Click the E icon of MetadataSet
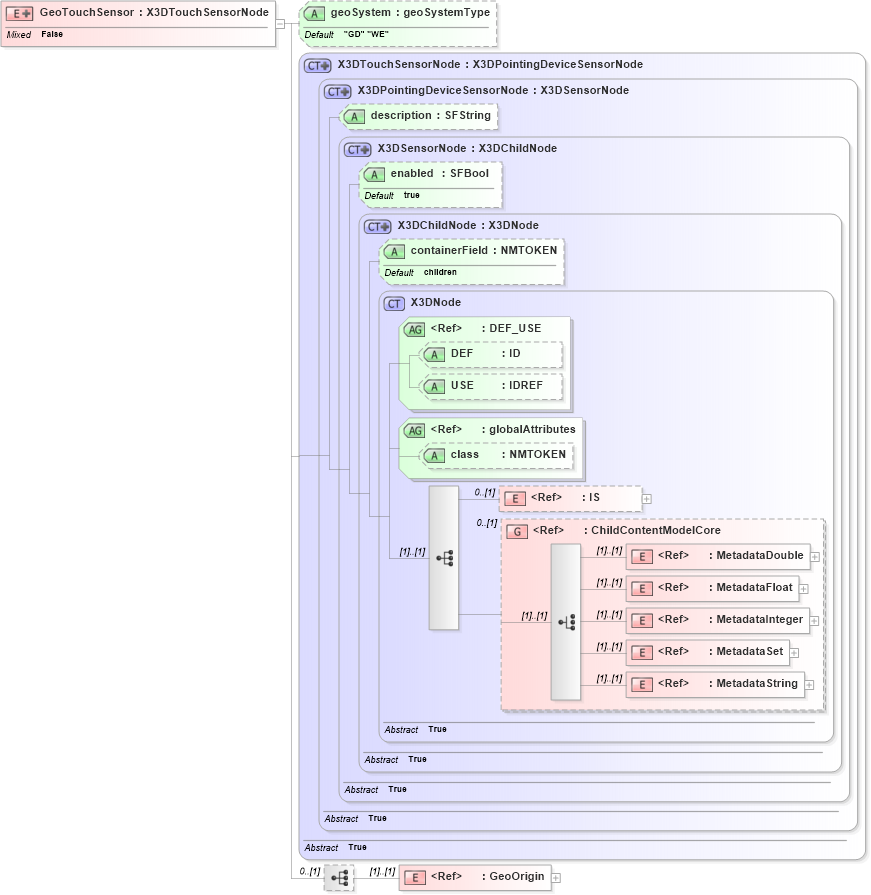Image resolution: width=871 pixels, height=895 pixels. [642, 653]
